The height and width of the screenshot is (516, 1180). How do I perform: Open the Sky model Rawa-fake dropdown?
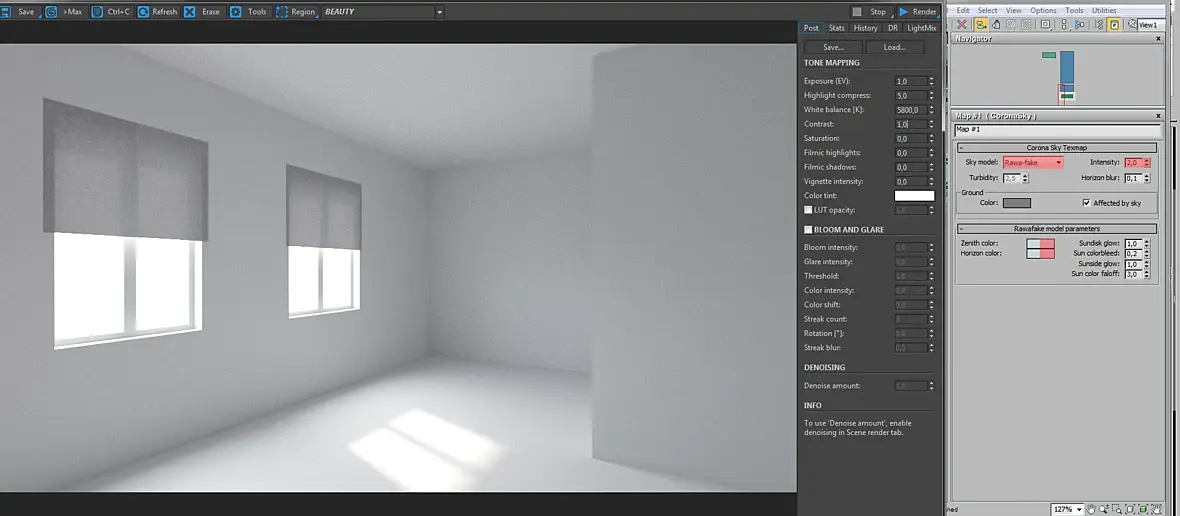click(x=1032, y=162)
